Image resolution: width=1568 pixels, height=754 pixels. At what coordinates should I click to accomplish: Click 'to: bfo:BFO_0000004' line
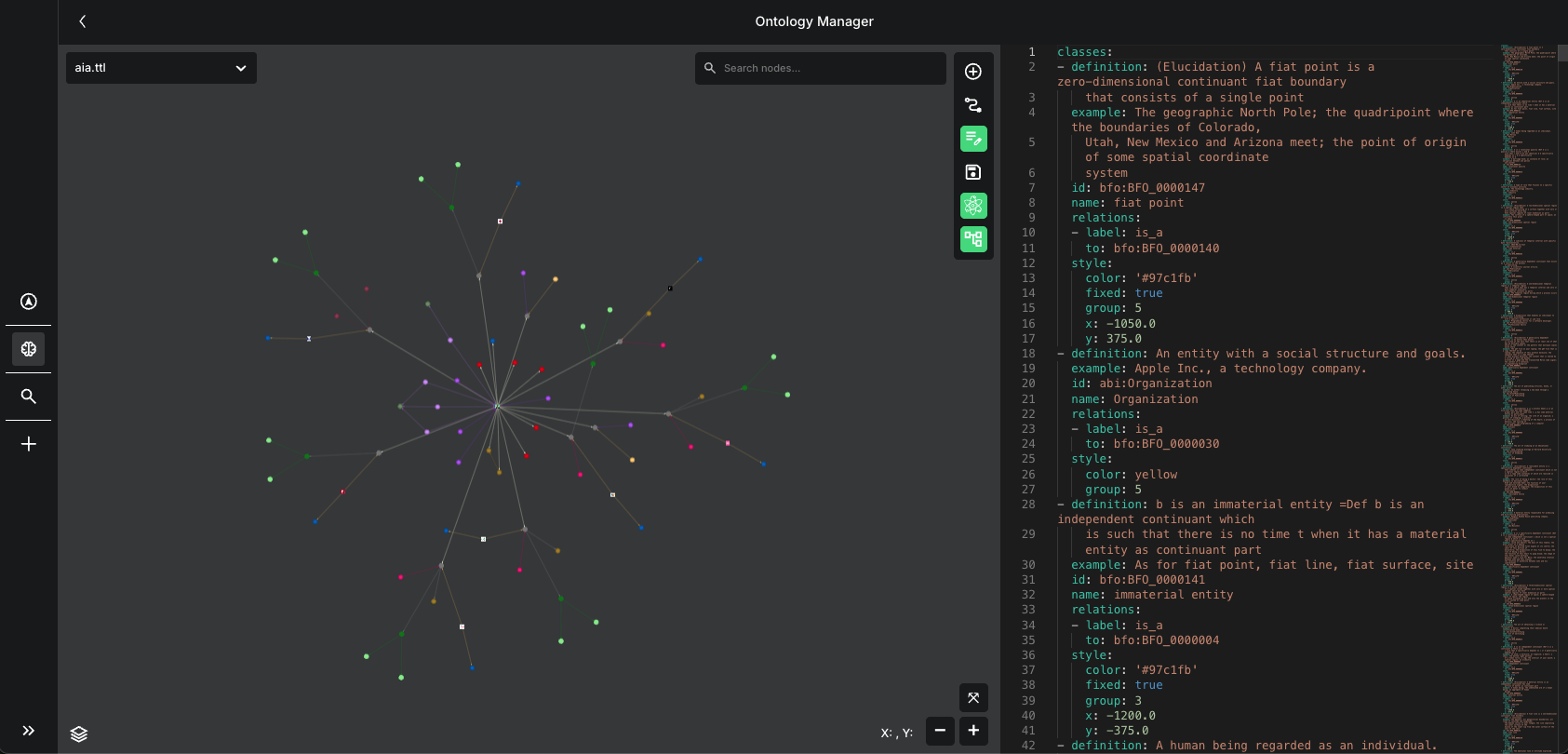point(1152,640)
